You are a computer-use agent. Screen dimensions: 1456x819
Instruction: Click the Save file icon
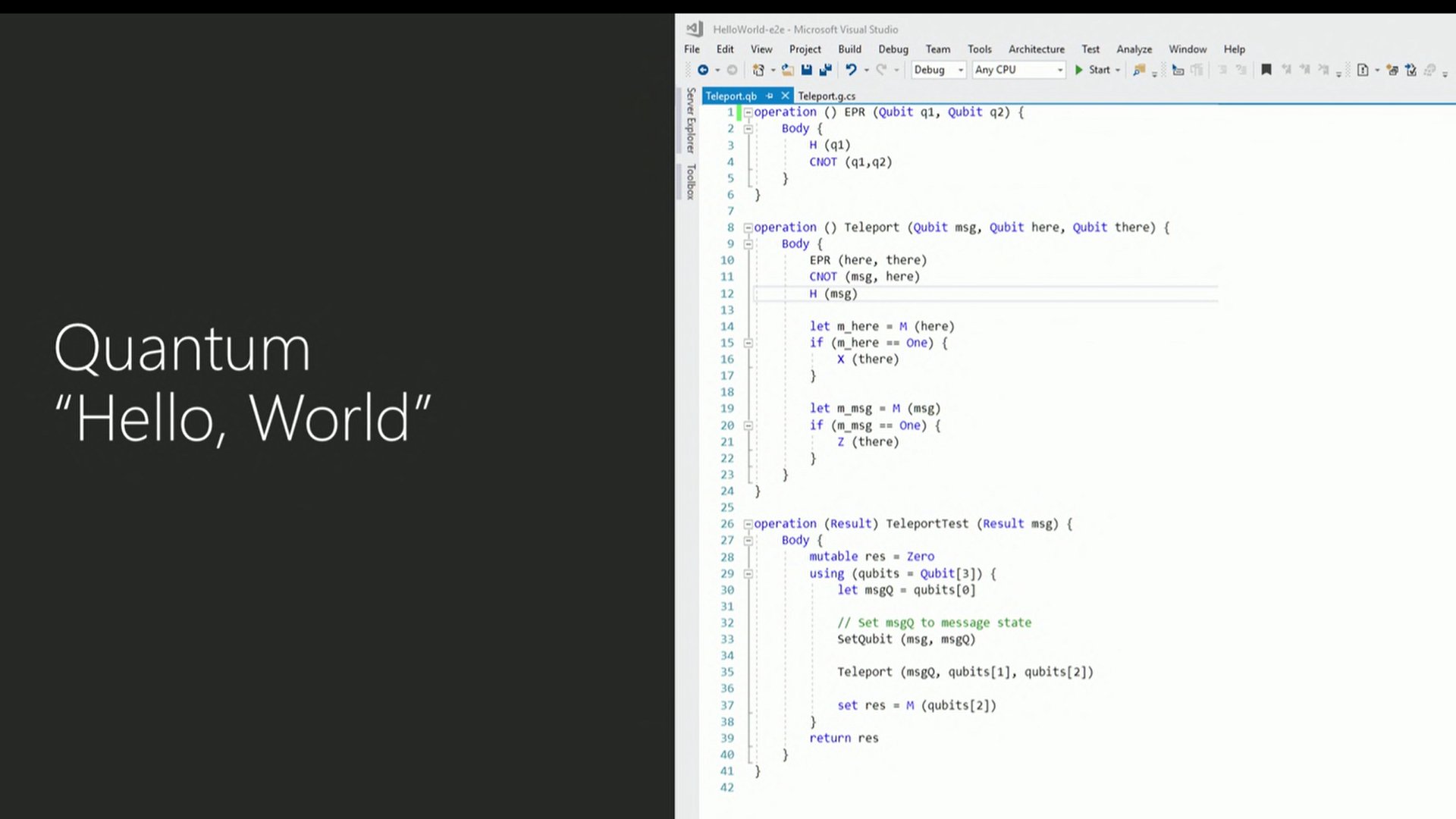(807, 70)
